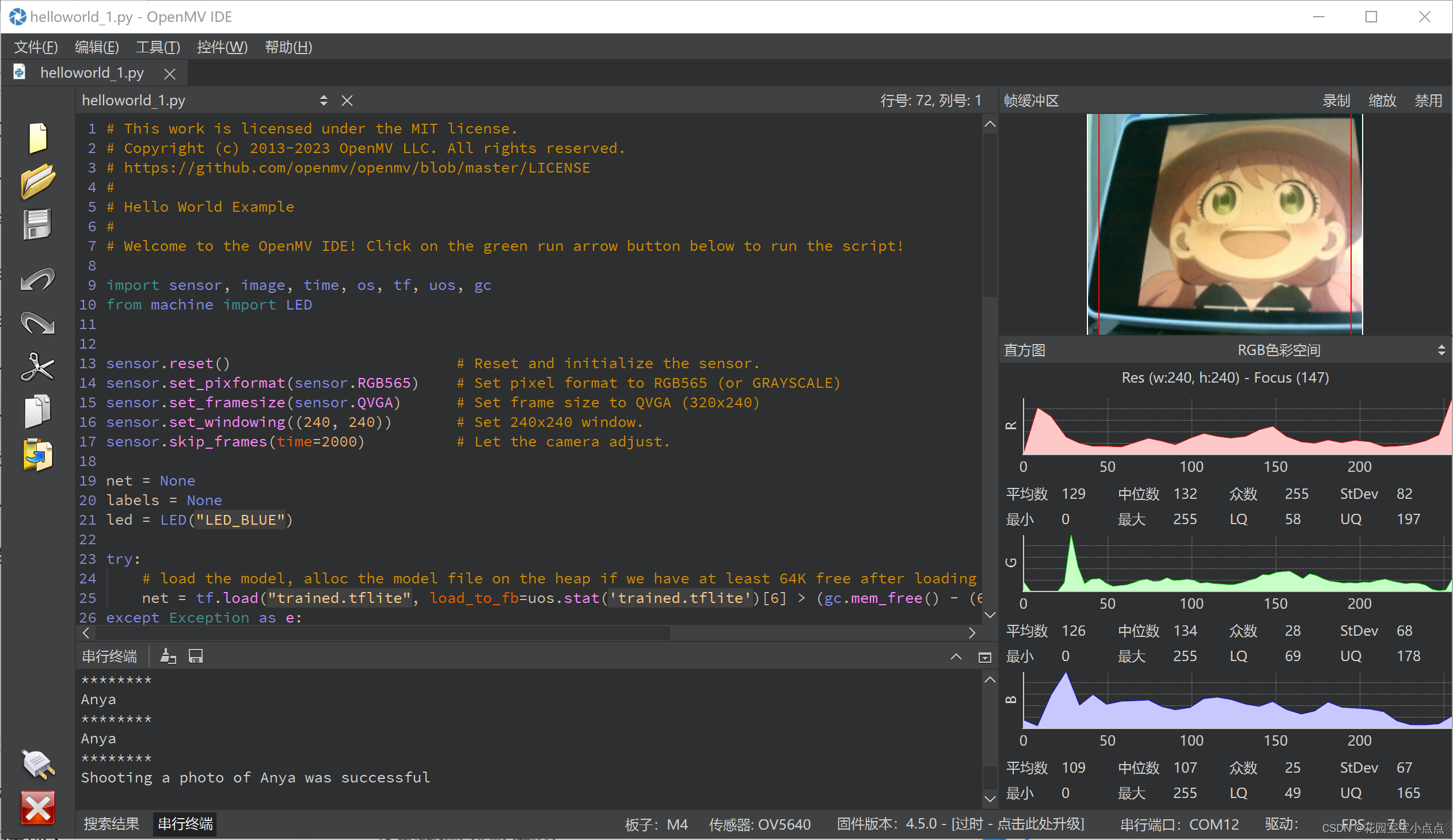
Task: Click the clear serial terminal icon
Action: click(168, 656)
